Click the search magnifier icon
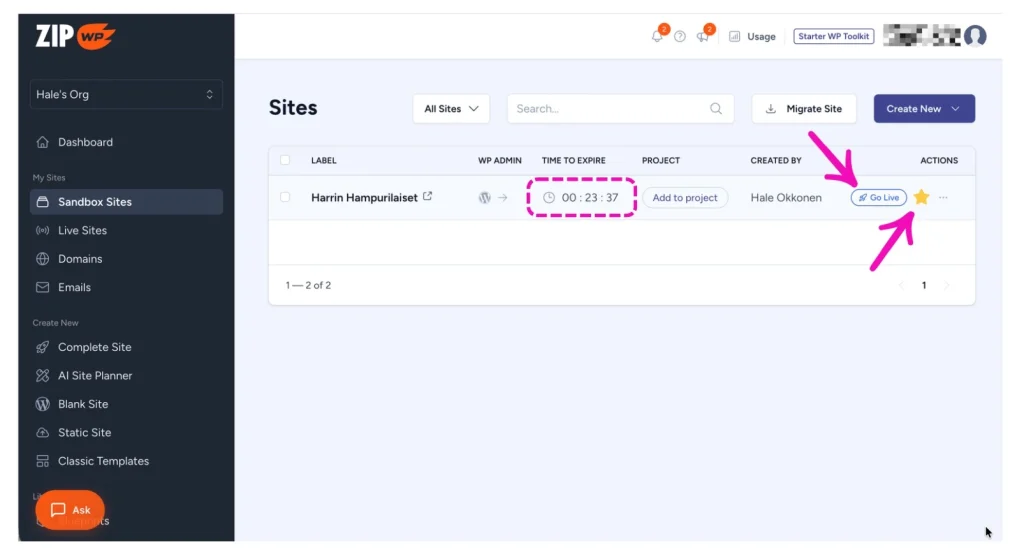This screenshot has width=1024, height=559. tap(716, 109)
